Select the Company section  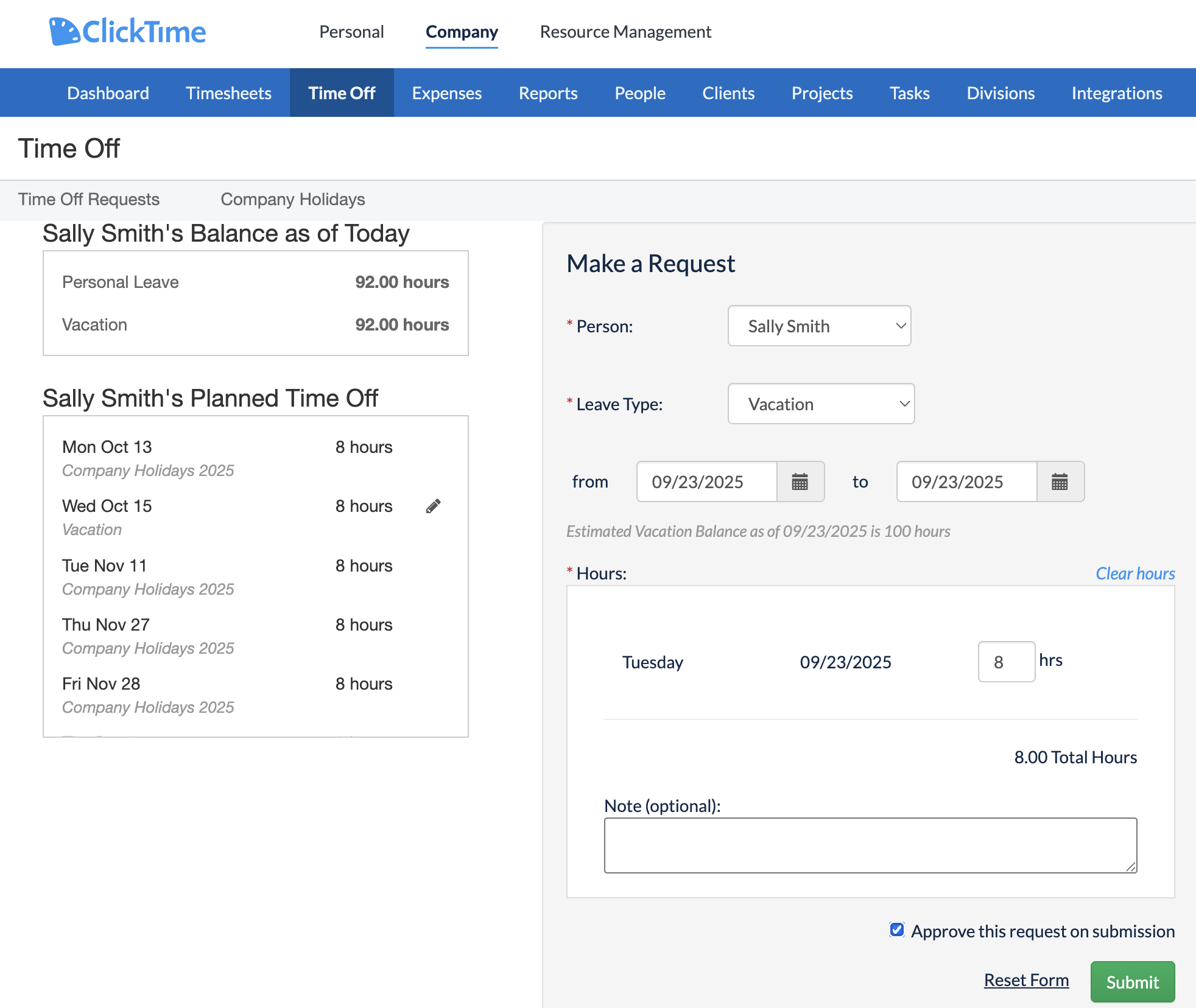(462, 32)
